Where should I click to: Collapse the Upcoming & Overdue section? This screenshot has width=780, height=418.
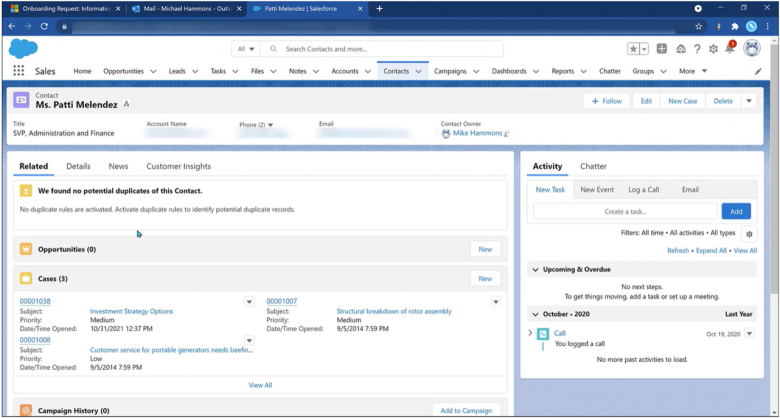click(x=535, y=270)
